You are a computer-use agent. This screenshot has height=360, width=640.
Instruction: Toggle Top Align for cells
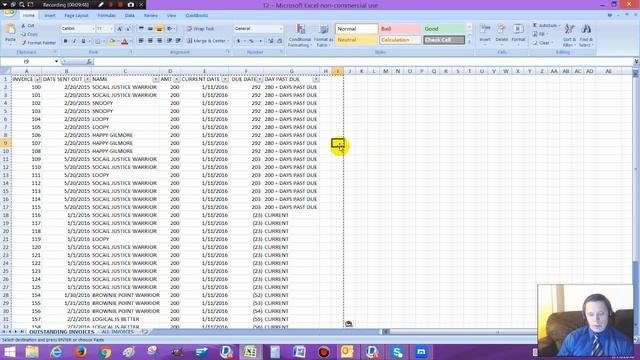[x=141, y=29]
